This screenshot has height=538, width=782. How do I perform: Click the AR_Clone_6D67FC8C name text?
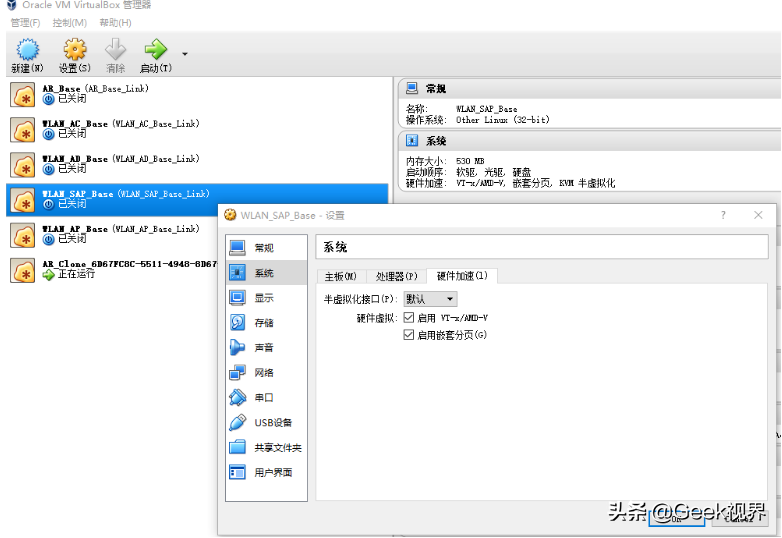130,264
